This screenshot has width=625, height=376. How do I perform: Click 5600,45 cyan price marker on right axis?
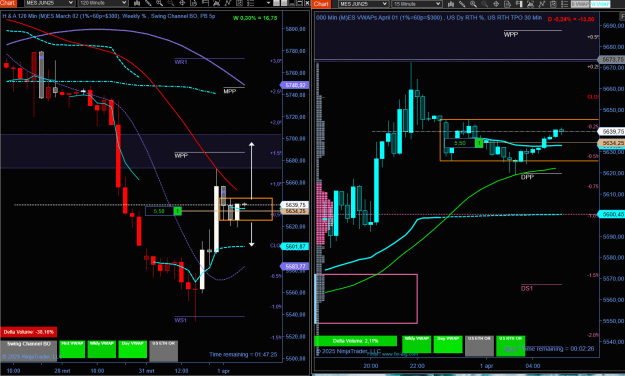(611, 215)
